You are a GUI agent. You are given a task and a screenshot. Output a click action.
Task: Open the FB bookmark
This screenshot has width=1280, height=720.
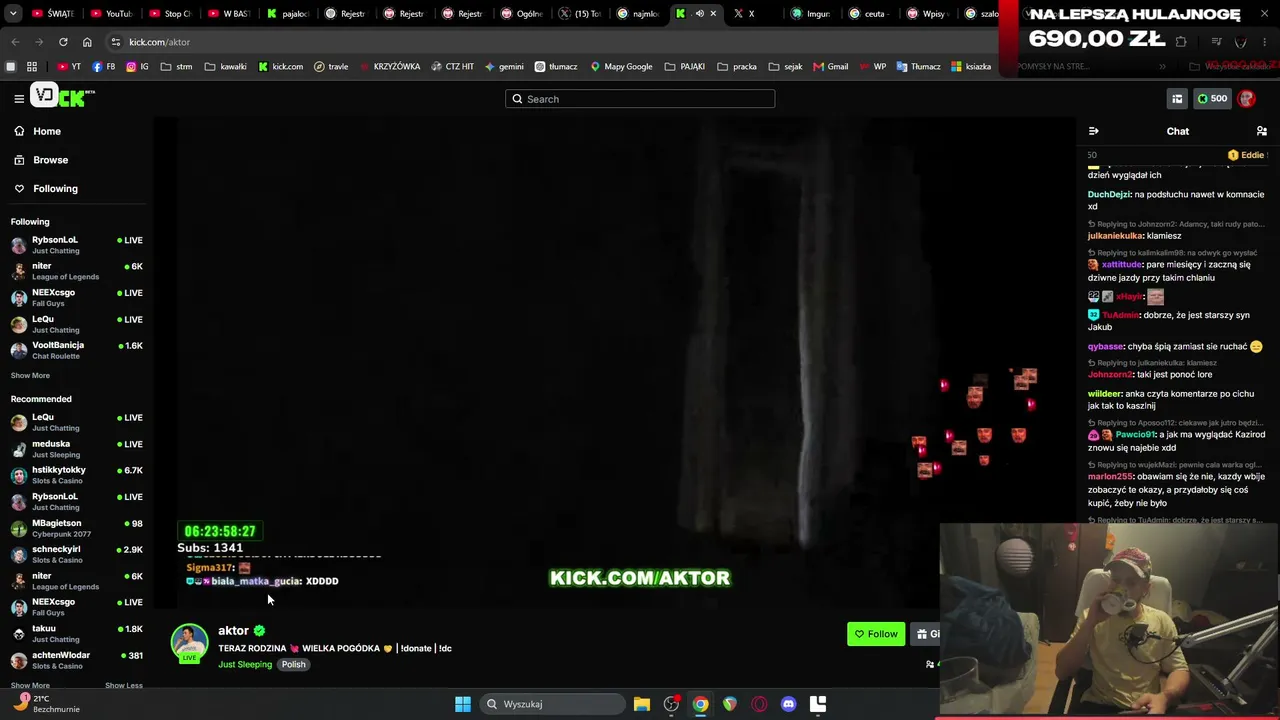[x=103, y=66]
